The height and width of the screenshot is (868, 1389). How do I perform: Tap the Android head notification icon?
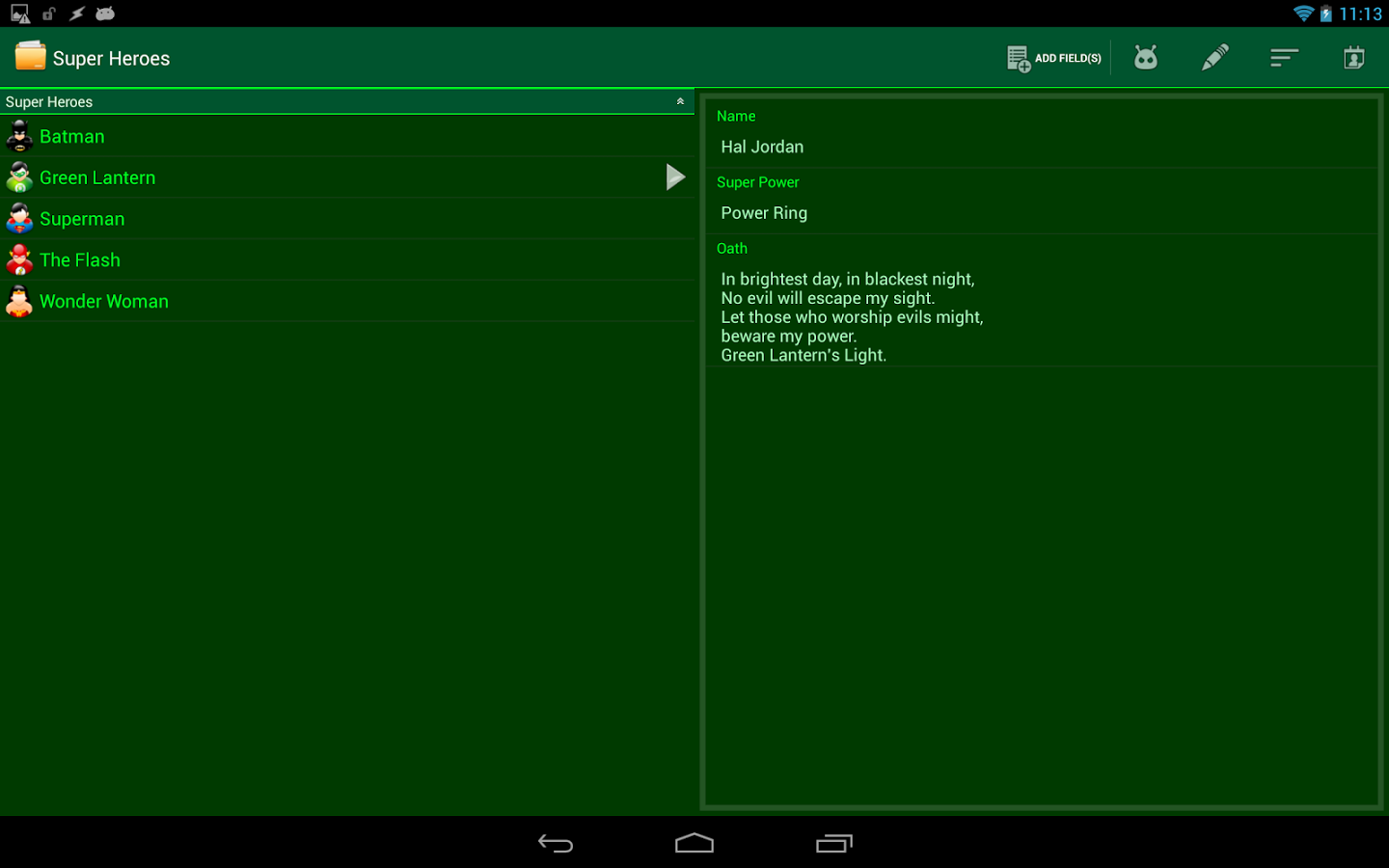(105, 14)
